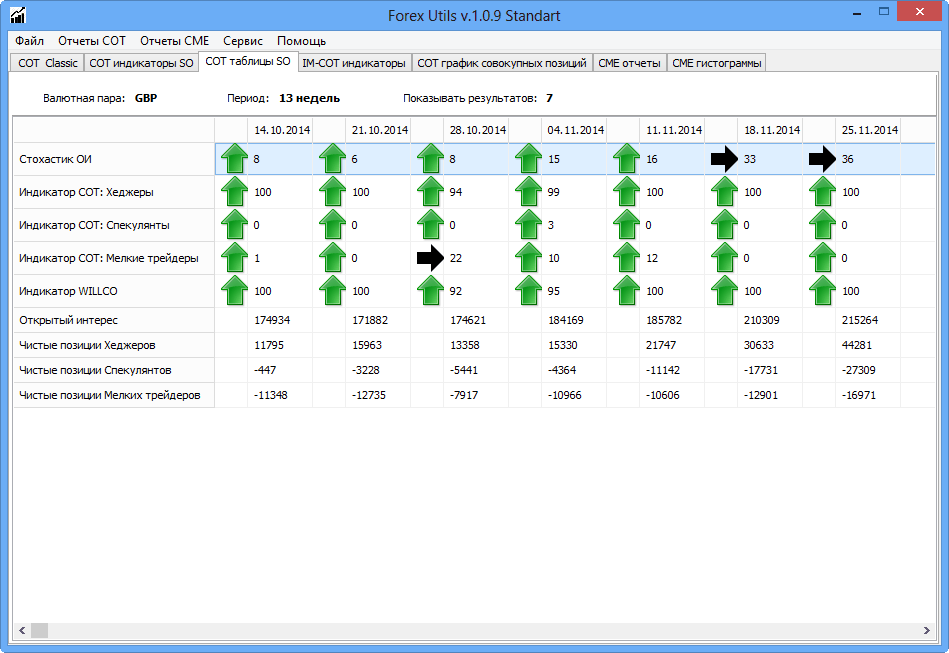
Task: Switch to the IM-COT индикаторы tab
Action: 354,63
